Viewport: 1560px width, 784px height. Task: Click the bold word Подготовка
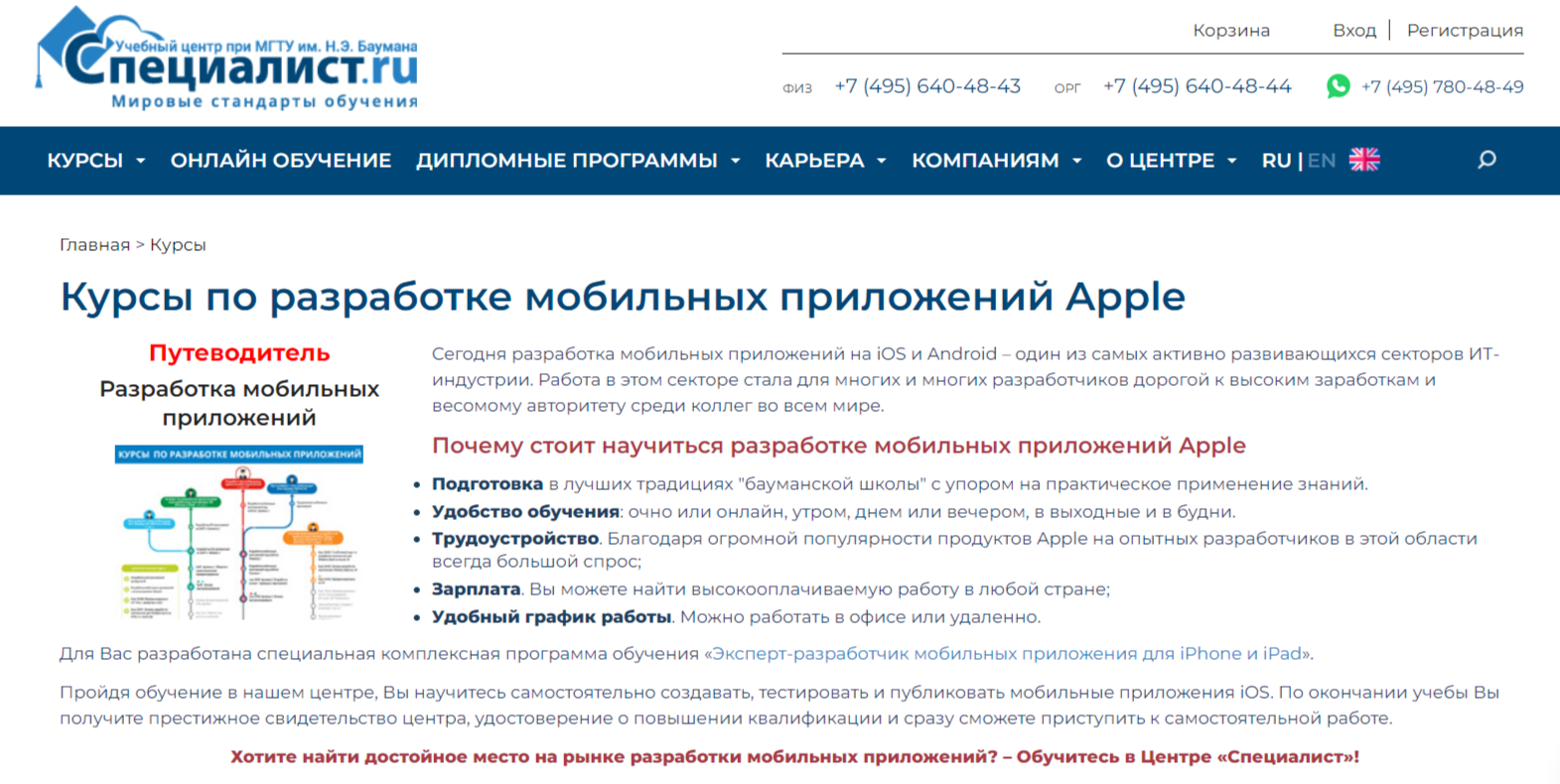point(488,484)
